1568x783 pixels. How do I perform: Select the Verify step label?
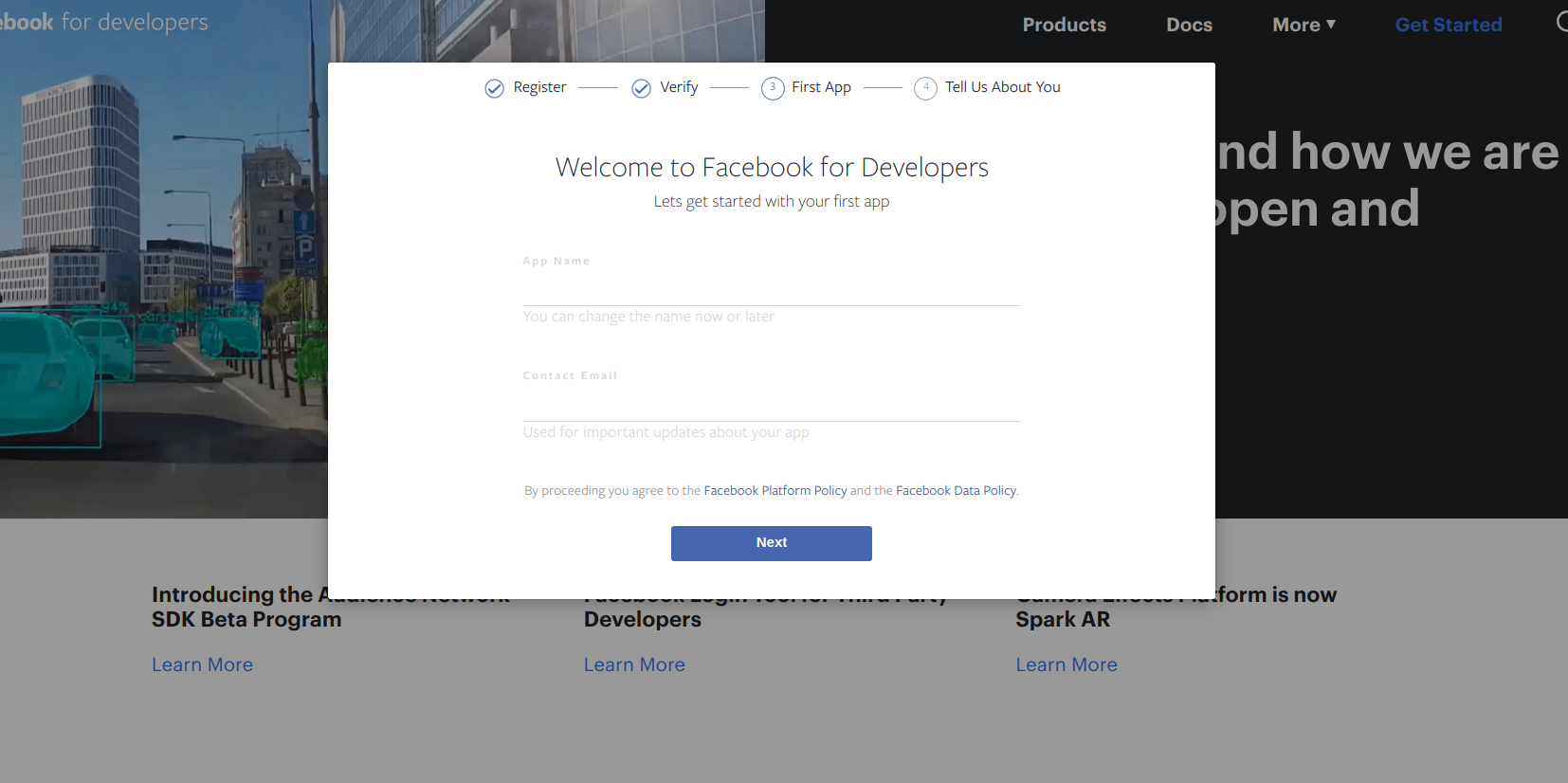[x=679, y=87]
